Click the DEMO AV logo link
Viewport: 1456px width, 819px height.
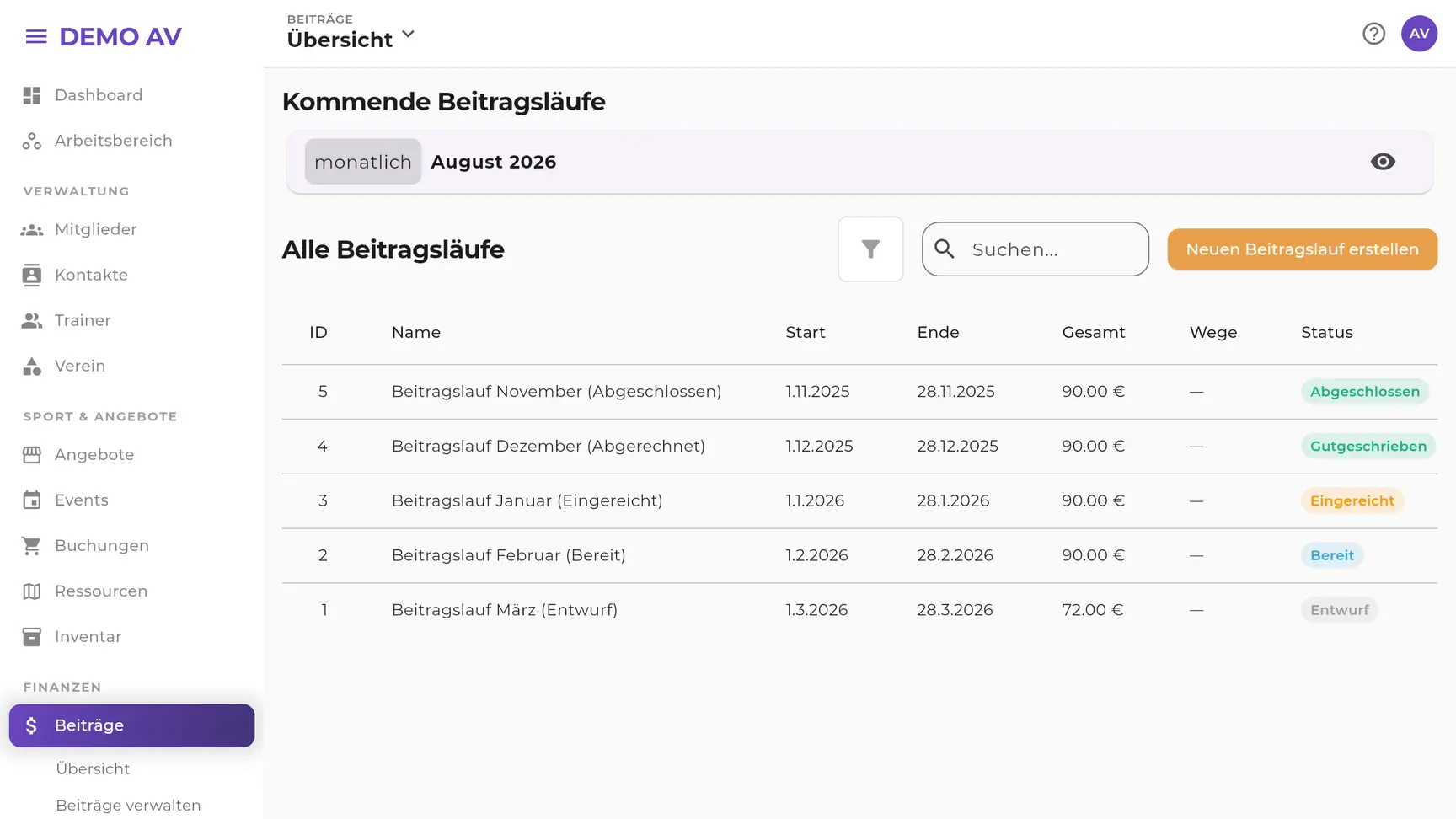[x=120, y=36]
